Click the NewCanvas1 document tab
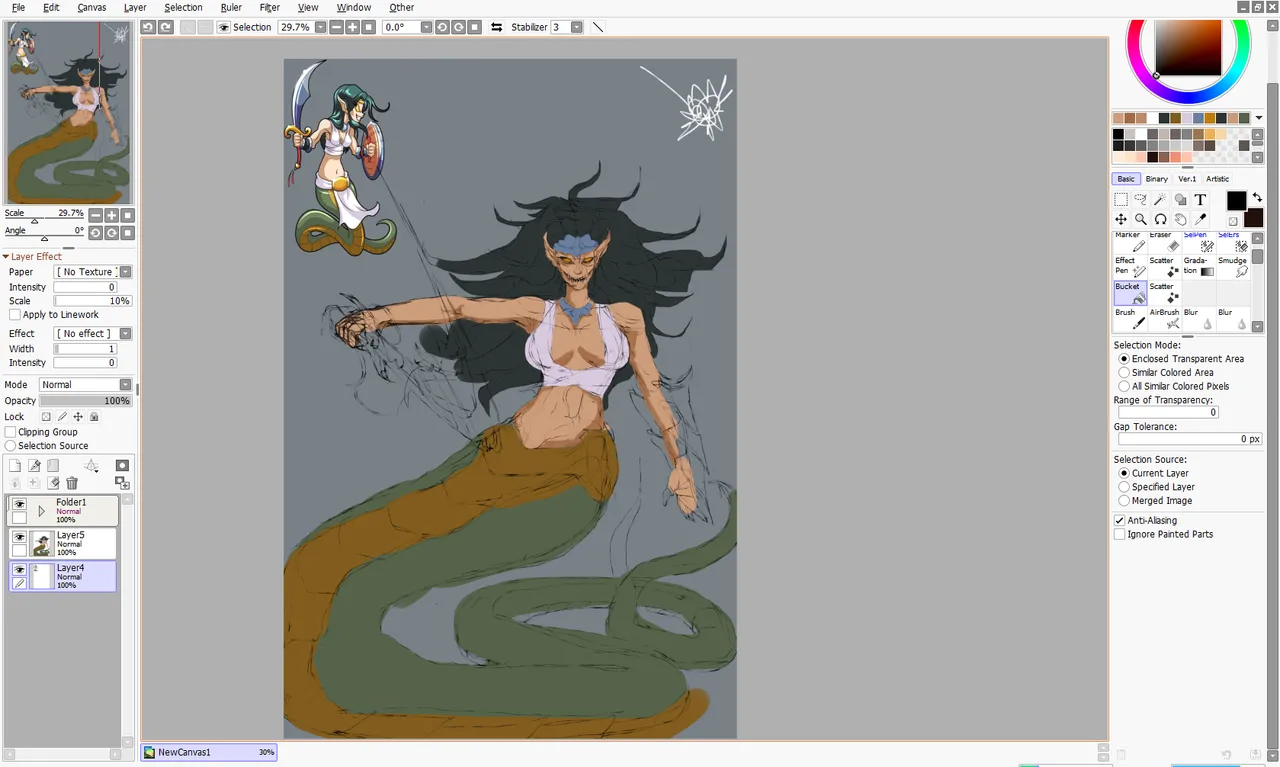1280x767 pixels. point(208,752)
